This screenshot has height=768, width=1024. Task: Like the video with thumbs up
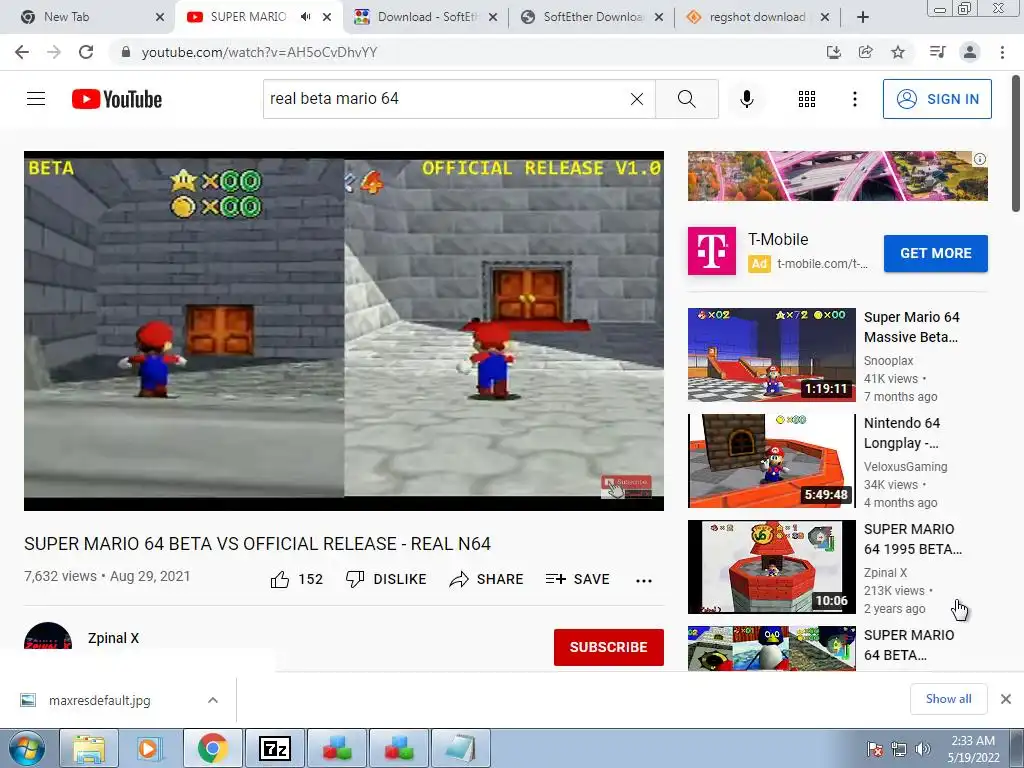point(297,579)
